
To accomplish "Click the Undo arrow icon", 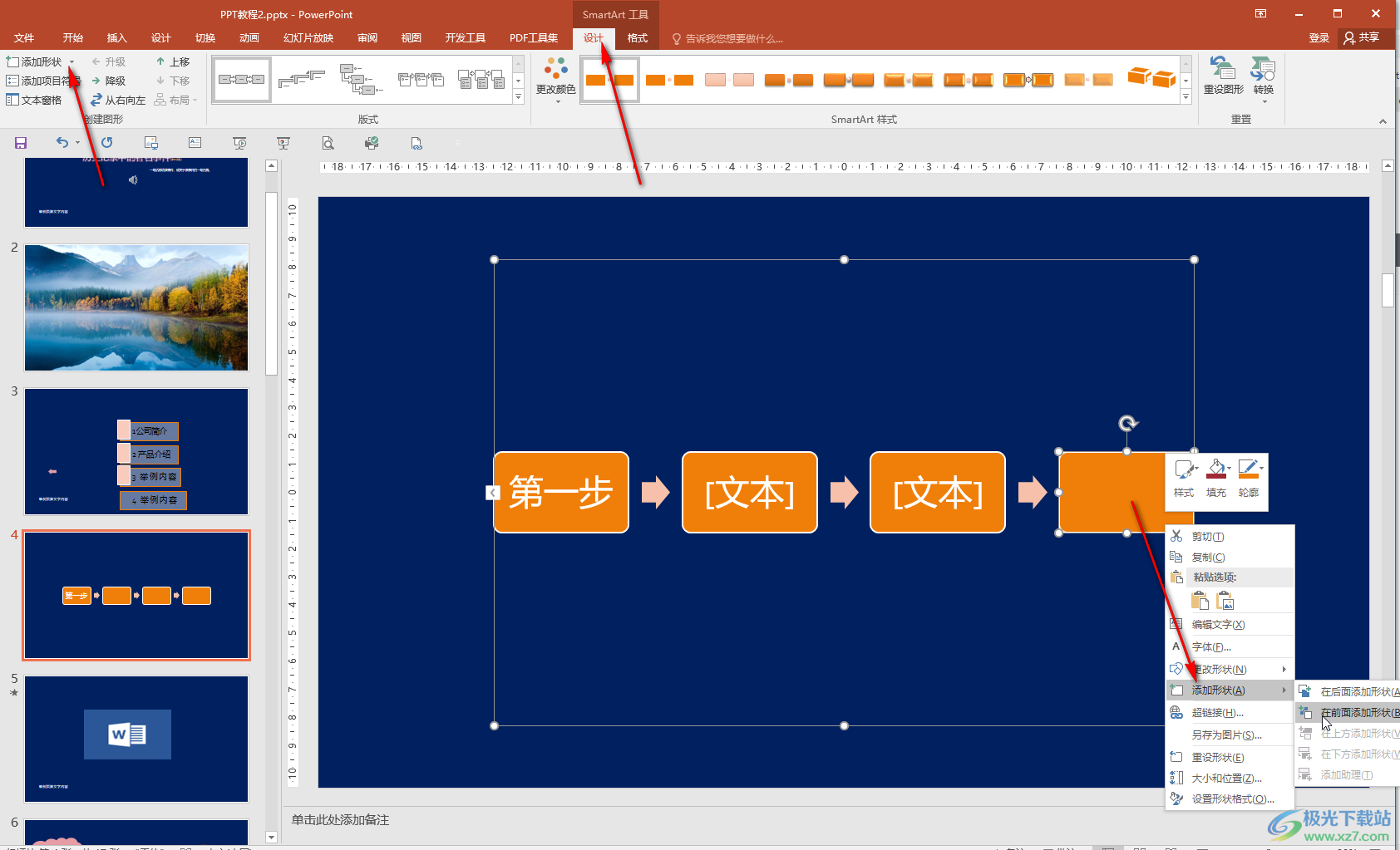I will 62,143.
